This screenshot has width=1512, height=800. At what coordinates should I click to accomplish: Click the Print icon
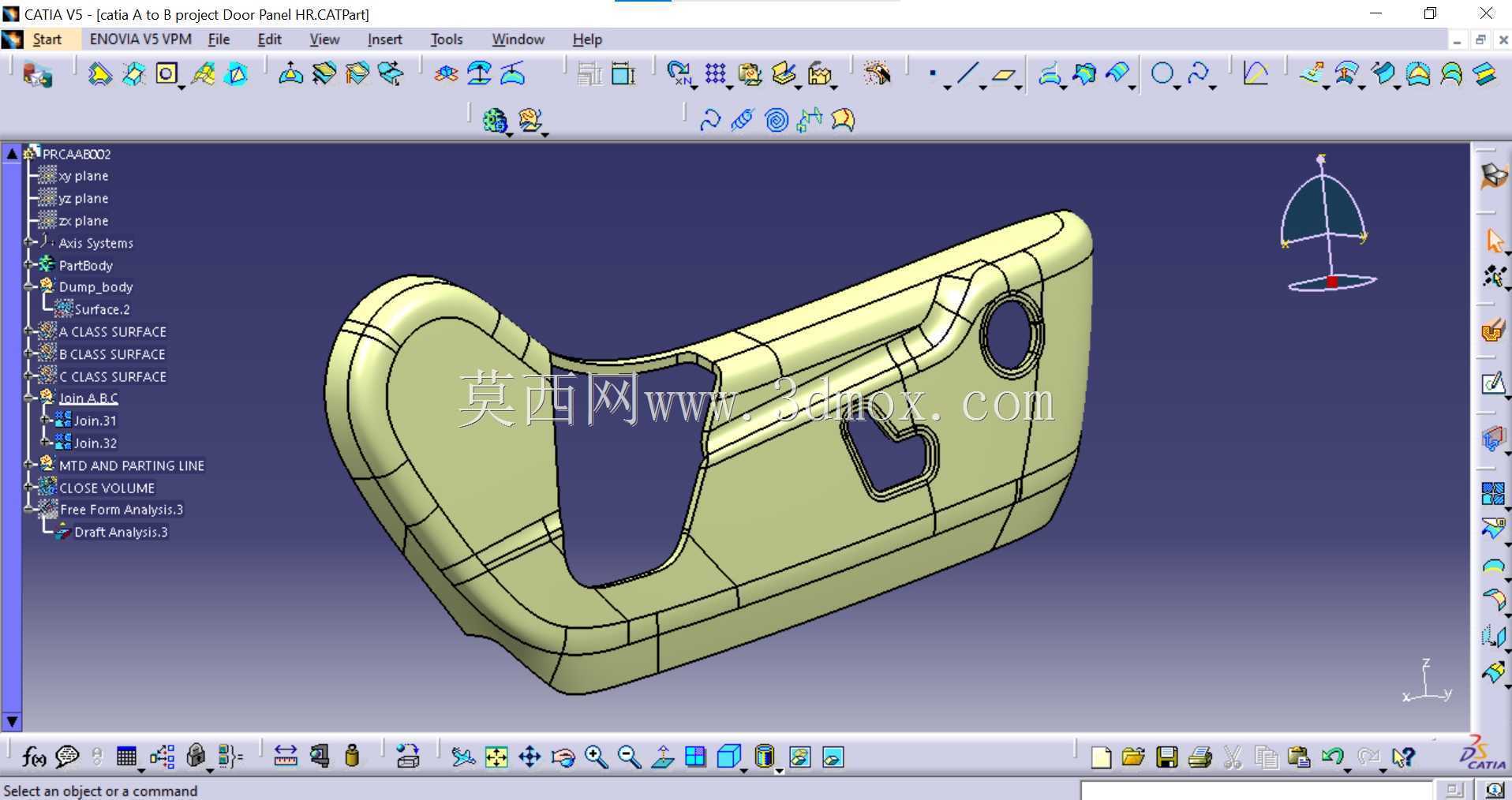click(x=1199, y=757)
